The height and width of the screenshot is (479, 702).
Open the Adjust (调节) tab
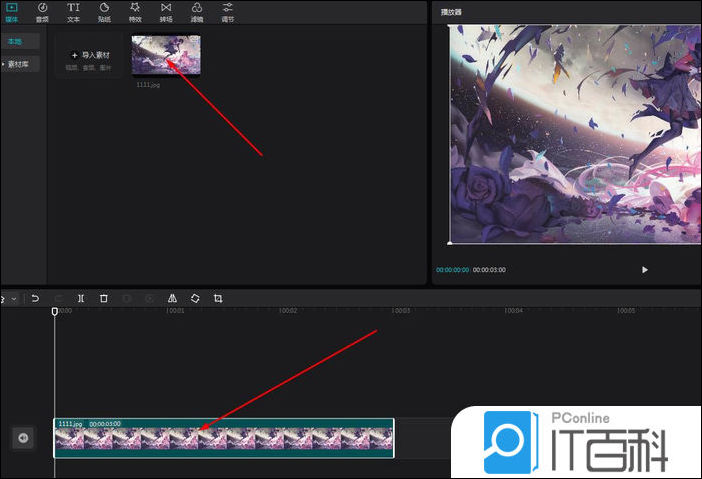pyautogui.click(x=227, y=12)
